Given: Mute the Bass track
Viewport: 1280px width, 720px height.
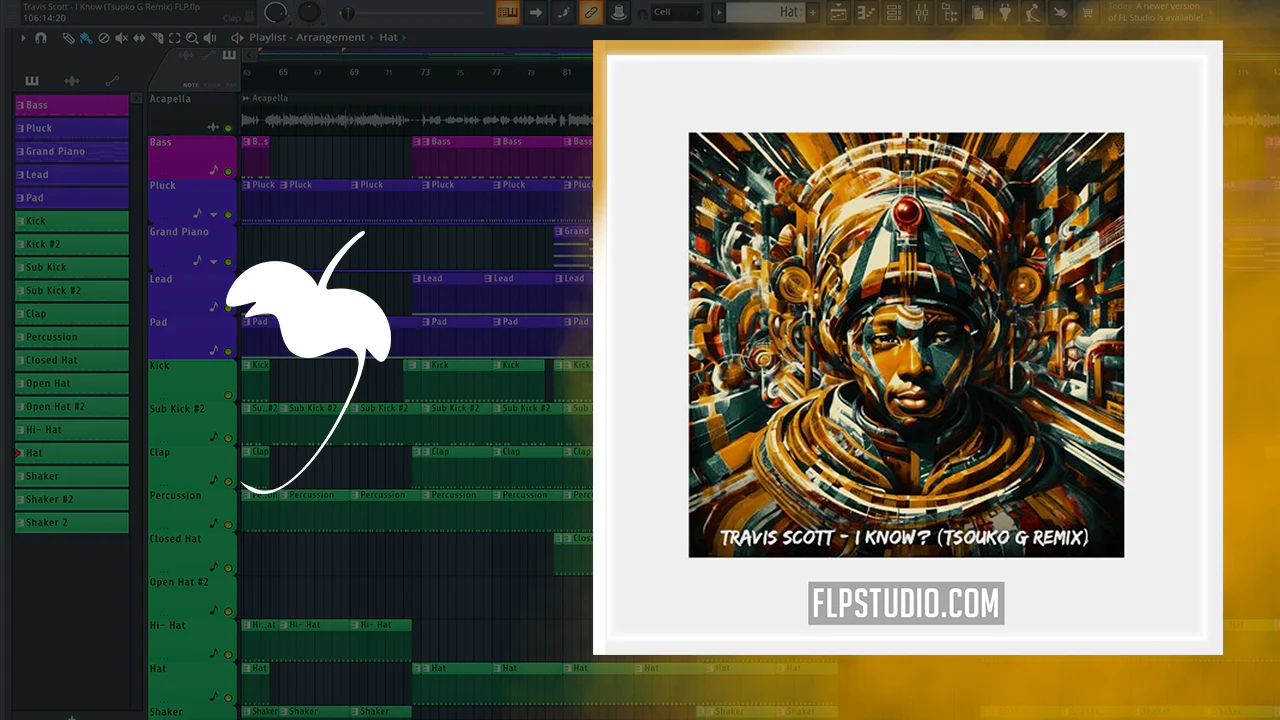Looking at the screenshot, I should coord(228,171).
